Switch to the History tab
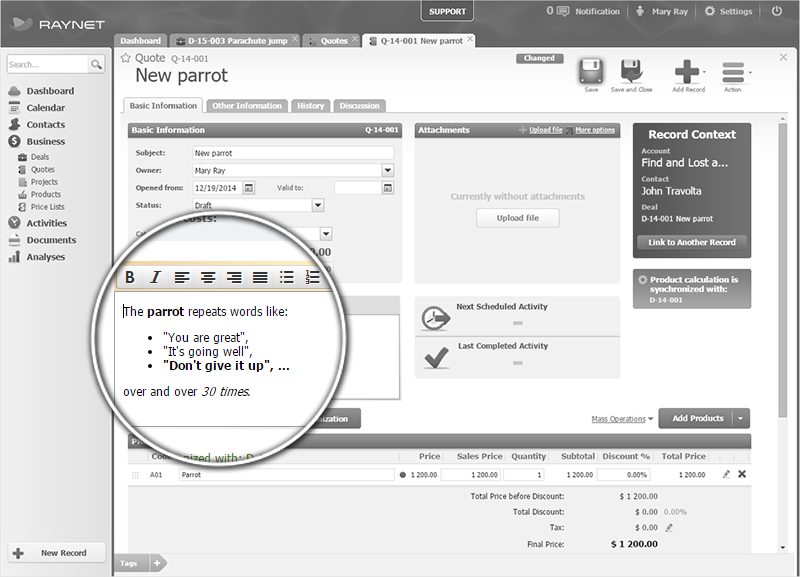Image resolution: width=800 pixels, height=577 pixels. pyautogui.click(x=311, y=106)
